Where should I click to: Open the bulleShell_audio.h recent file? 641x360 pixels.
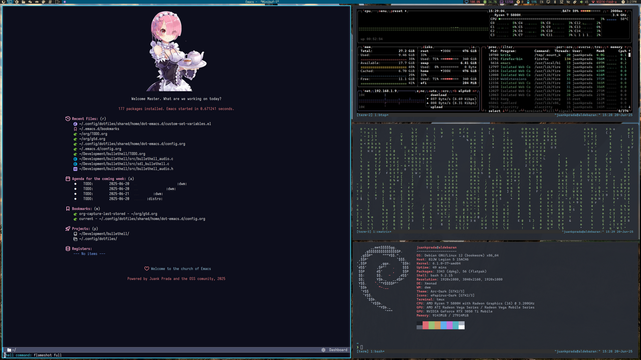(126, 168)
